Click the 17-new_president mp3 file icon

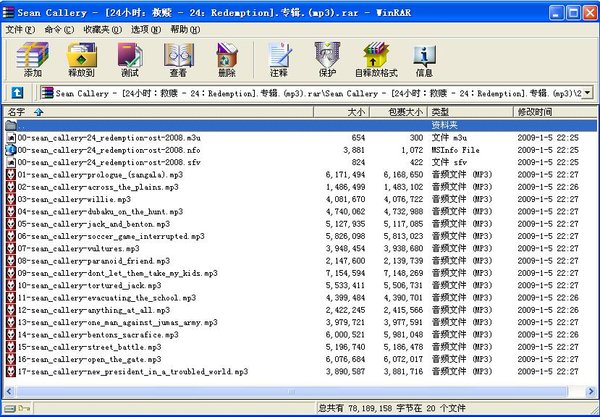click(11, 371)
